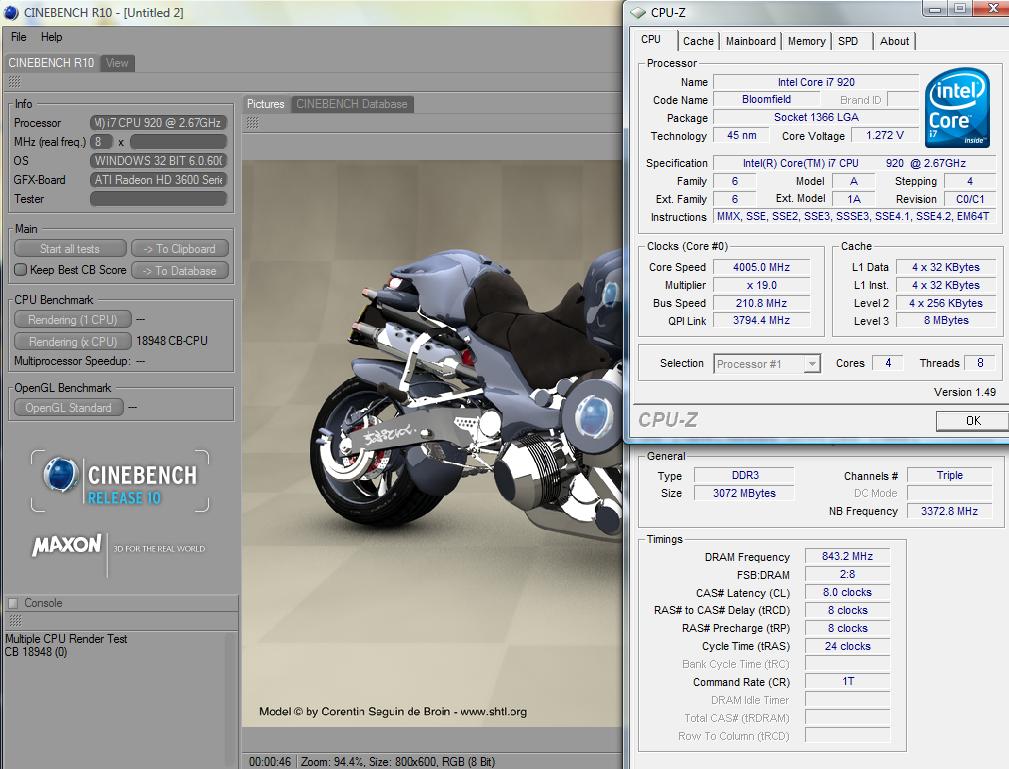Select the Pictures tab

click(266, 104)
